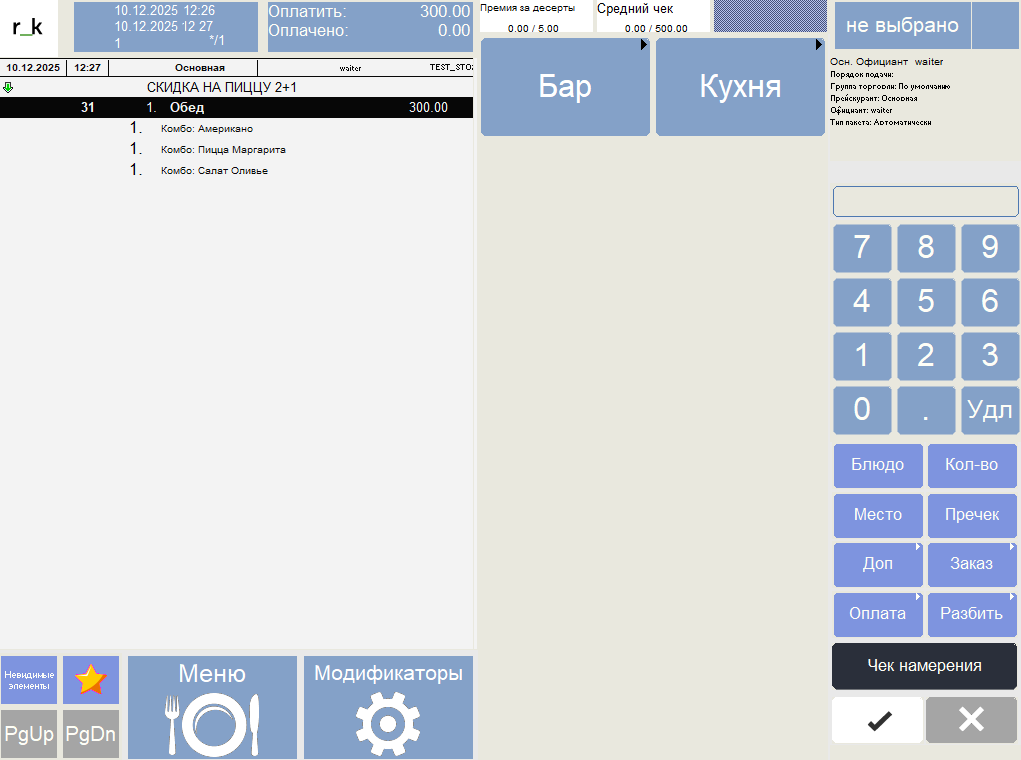Screen dimensions: 1021x760
Task: Click the green down arrow in order list
Action: 9,88
